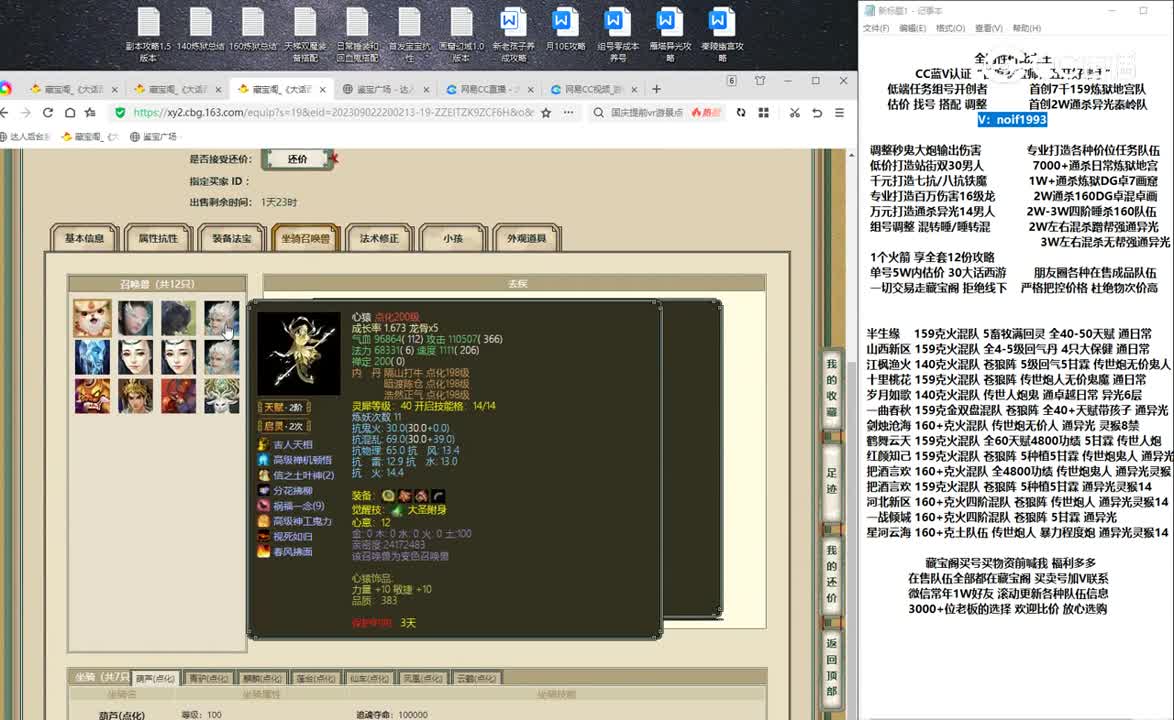Switch to the 鉴宝广场 browser tab

pos(386,89)
